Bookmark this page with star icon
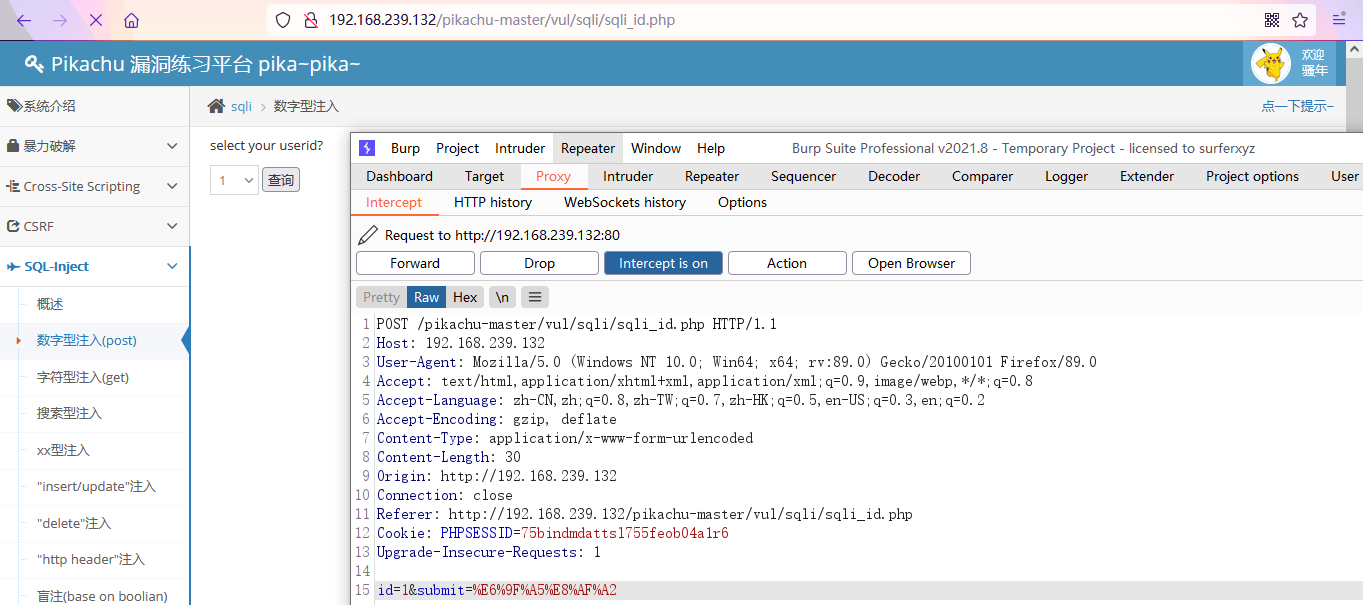The height and width of the screenshot is (605, 1363). point(1300,20)
